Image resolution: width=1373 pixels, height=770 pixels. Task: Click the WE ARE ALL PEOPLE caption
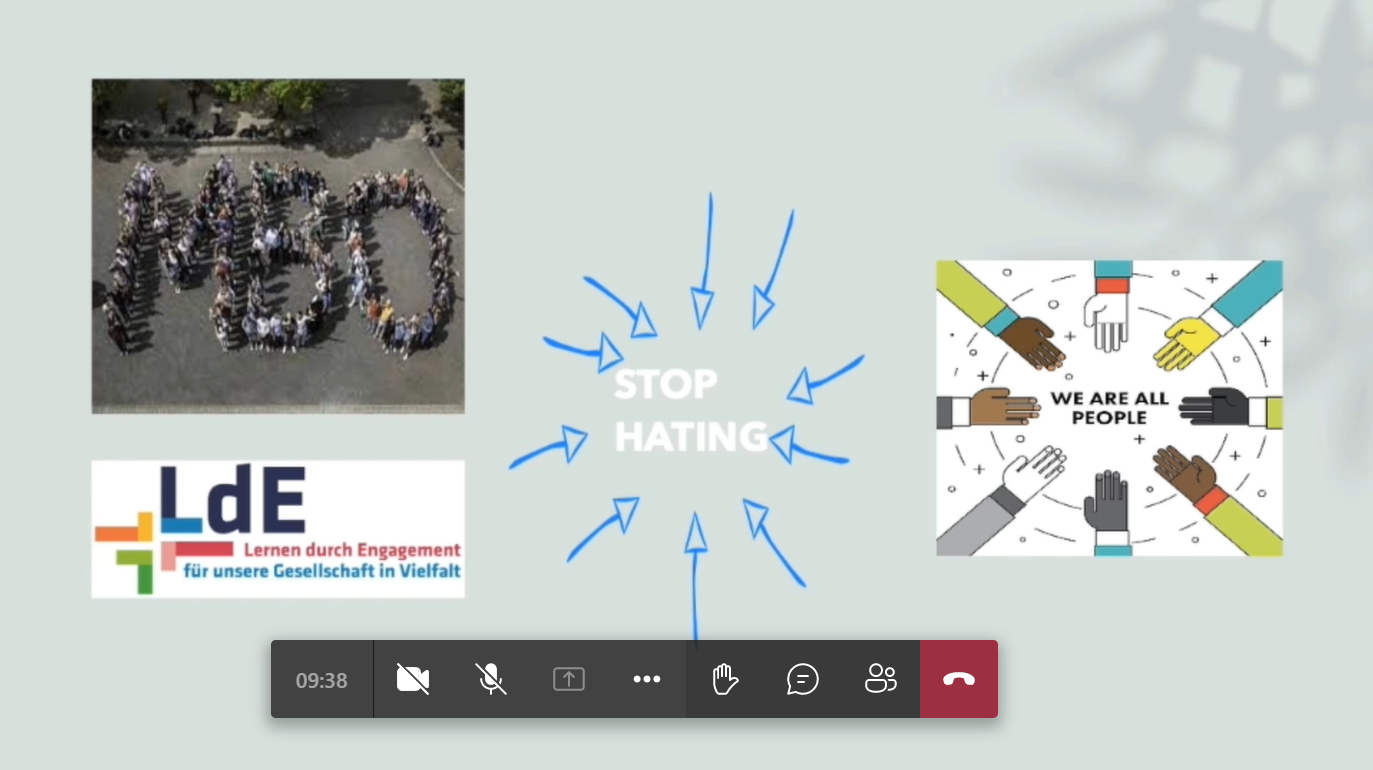click(1109, 408)
